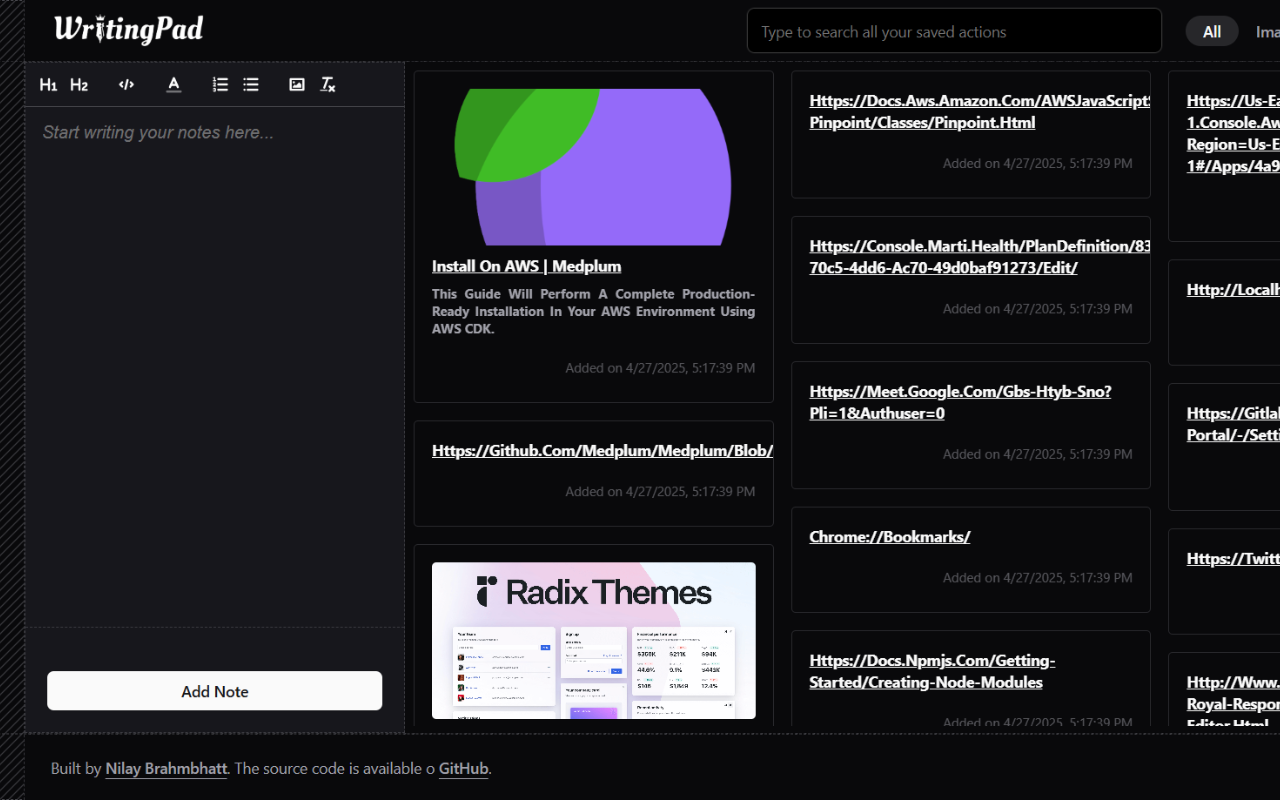This screenshot has width=1280, height=800.
Task: Open the GitHub source code link
Action: [464, 769]
